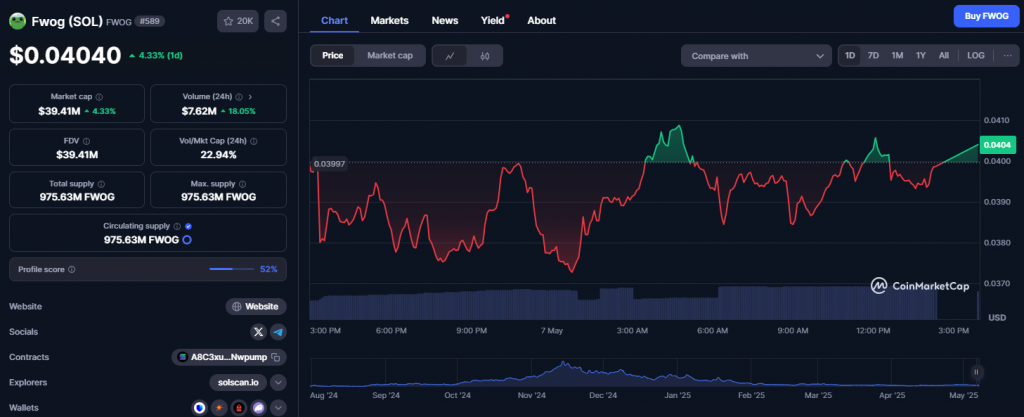Click the 22.94% Vol/Mkt Cap value
This screenshot has height=417, width=1024.
(218, 155)
